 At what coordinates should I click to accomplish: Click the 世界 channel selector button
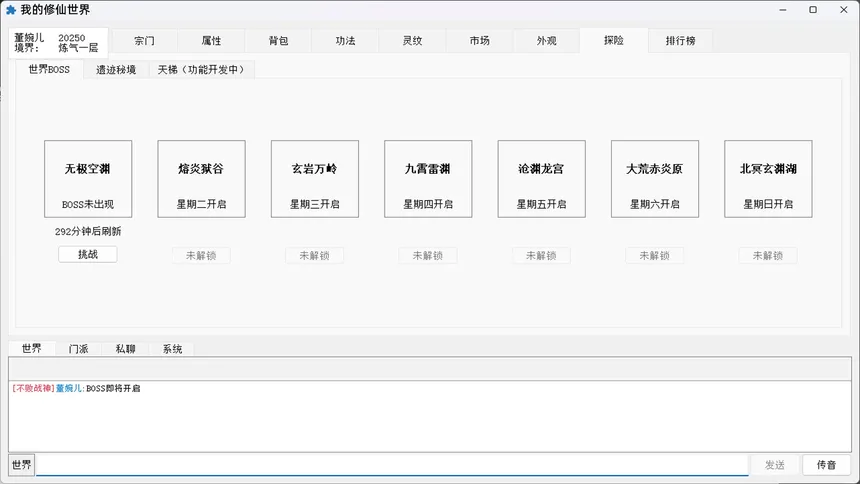[x=21, y=465]
